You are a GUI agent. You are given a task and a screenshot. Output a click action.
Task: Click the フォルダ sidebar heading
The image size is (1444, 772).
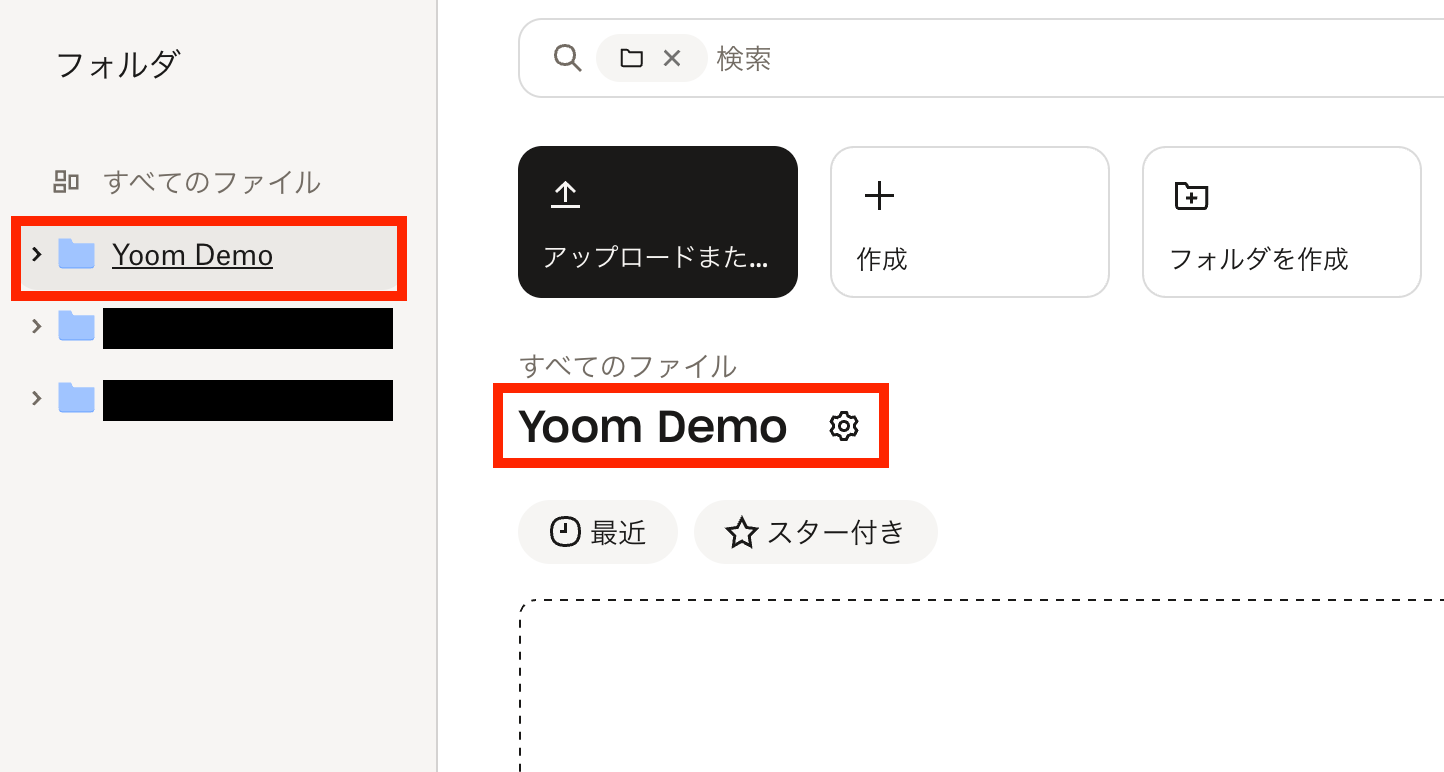point(118,65)
